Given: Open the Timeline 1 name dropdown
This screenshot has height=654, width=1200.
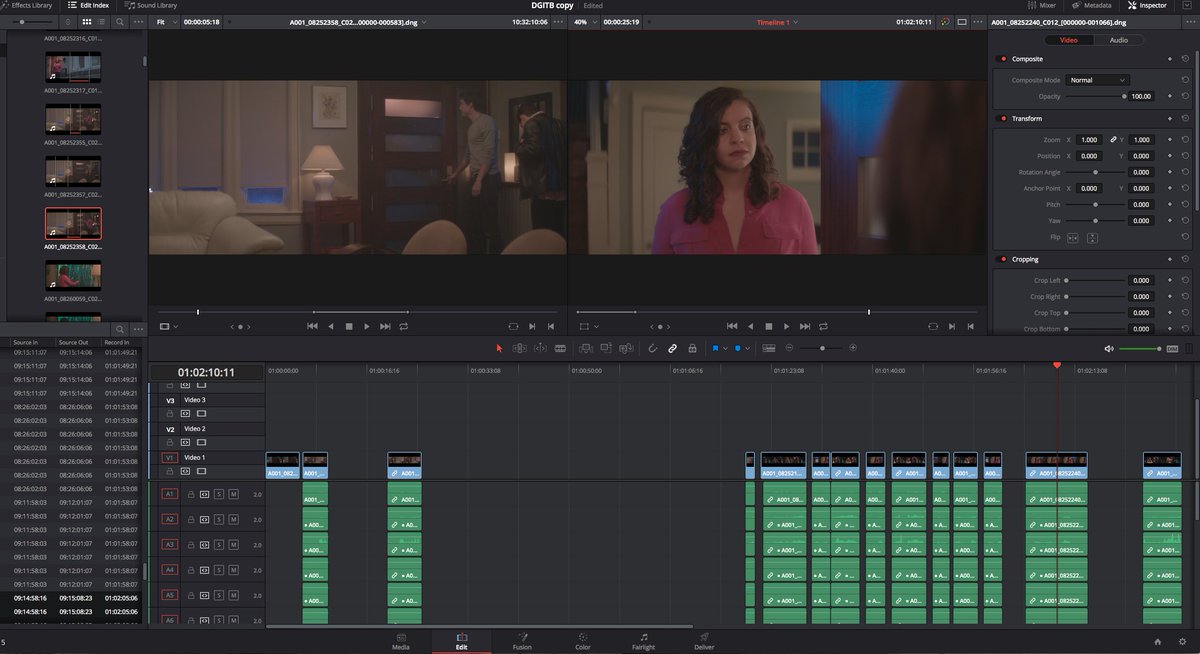Looking at the screenshot, I should [x=777, y=21].
